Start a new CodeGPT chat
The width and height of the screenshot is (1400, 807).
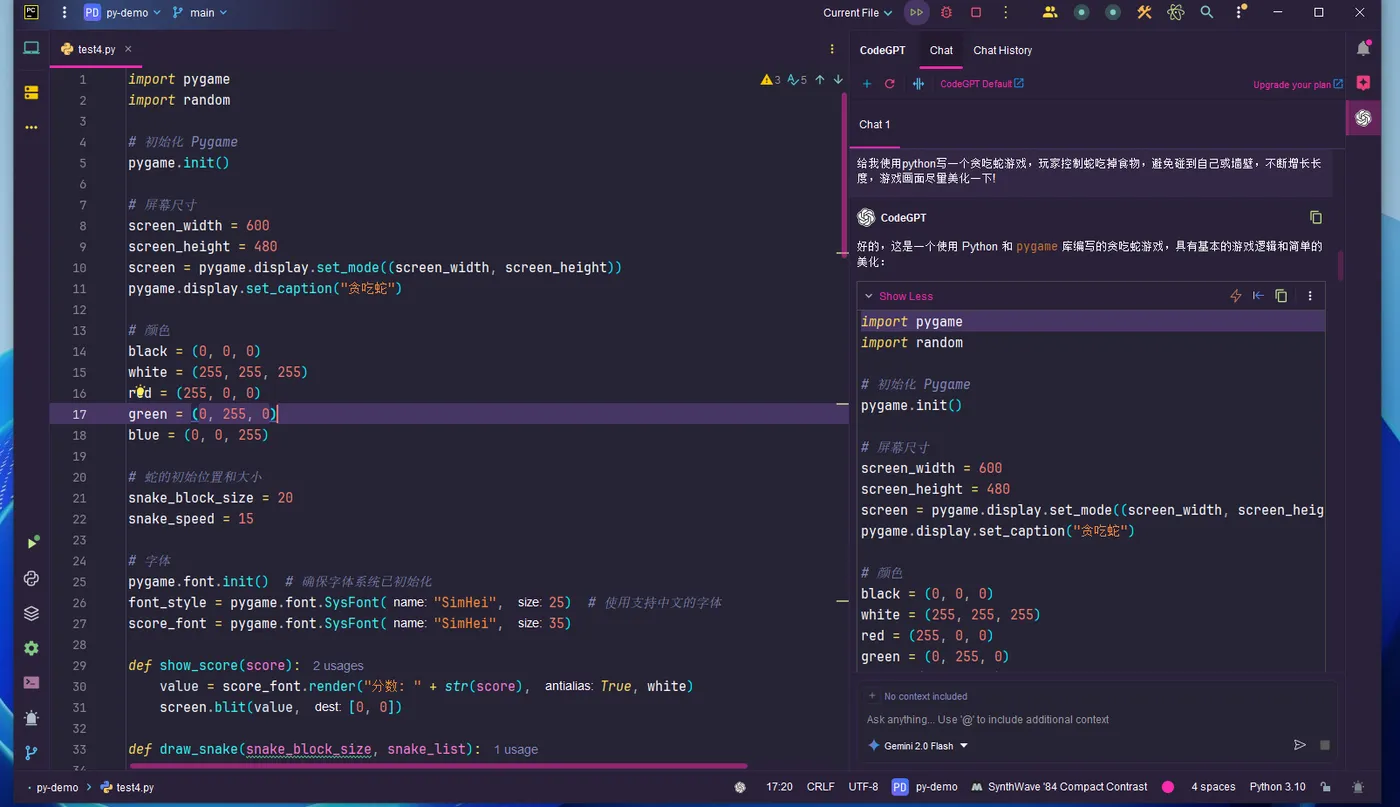[x=867, y=84]
